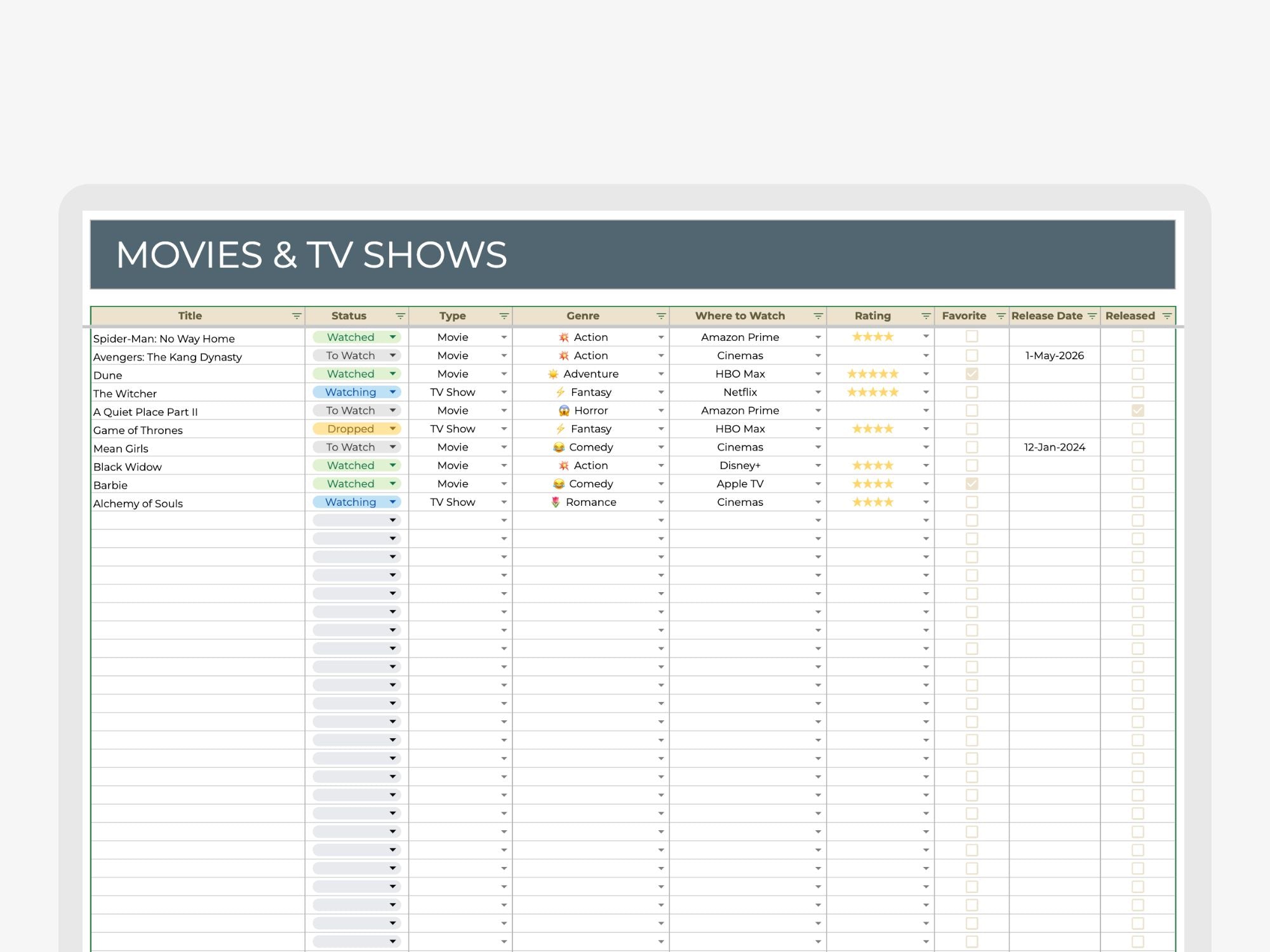The width and height of the screenshot is (1270, 952).
Task: Open the Release Date column filter
Action: click(1092, 315)
